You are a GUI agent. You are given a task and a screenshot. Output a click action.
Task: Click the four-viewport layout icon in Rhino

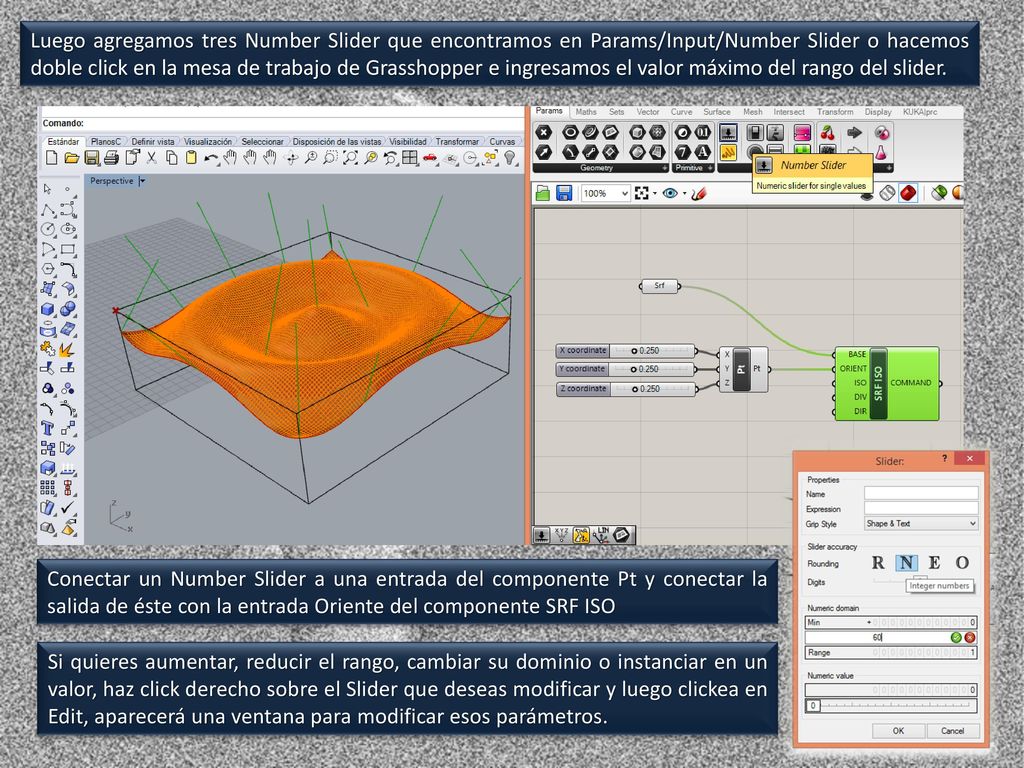(x=409, y=157)
